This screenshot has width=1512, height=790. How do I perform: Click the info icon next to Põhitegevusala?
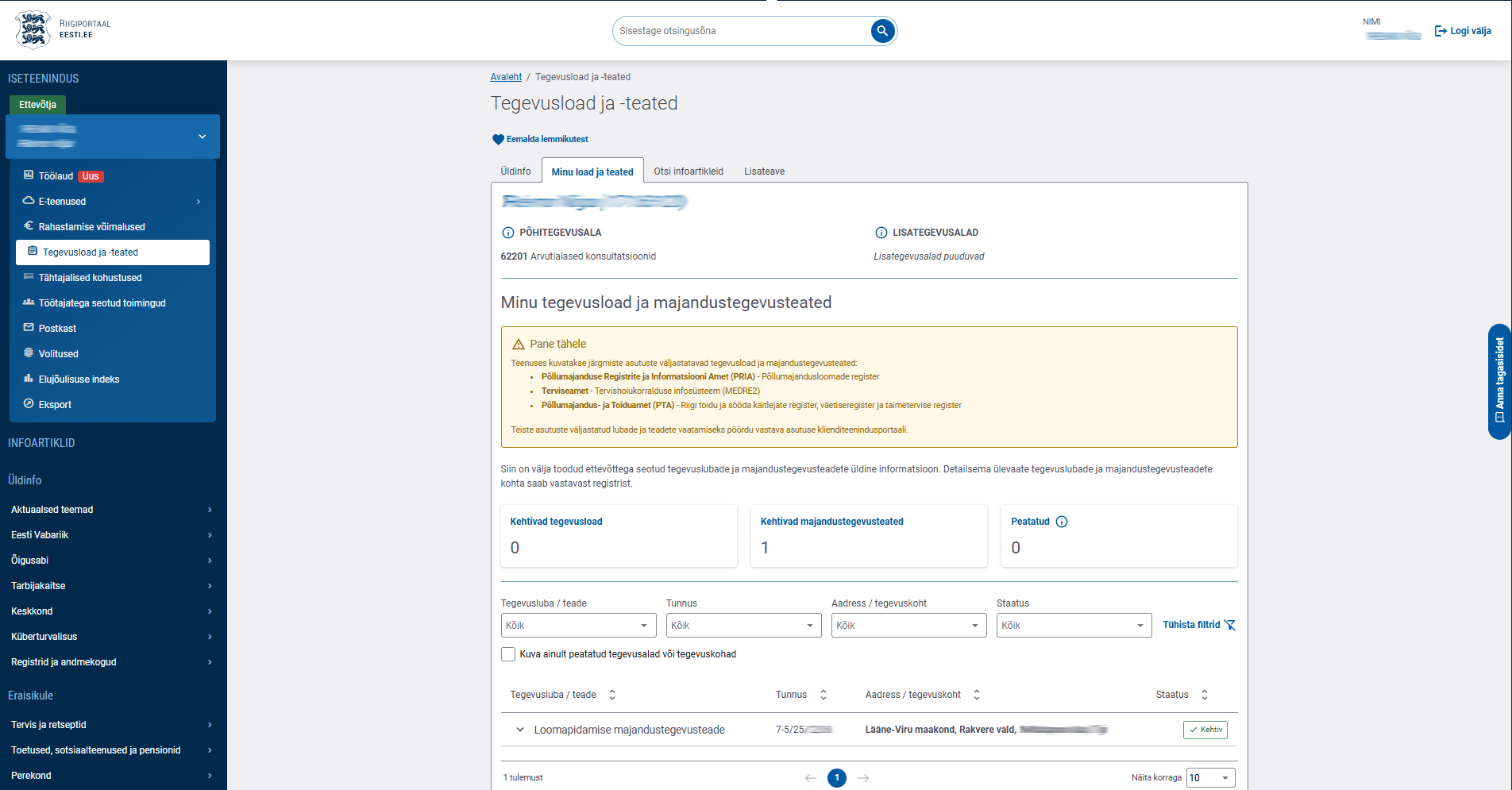508,233
